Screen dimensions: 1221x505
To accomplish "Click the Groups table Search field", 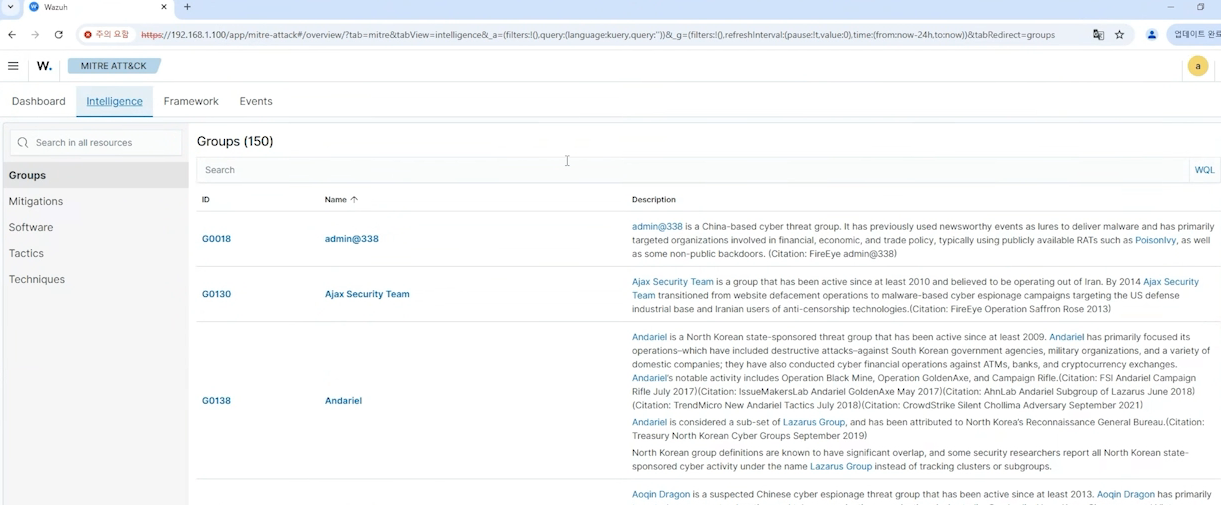I will pyautogui.click(x=692, y=170).
